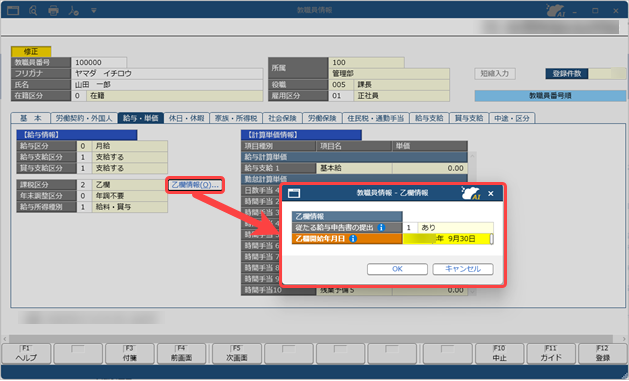Click the 乙欄情報(O)... button
The image size is (629, 381).
[x=195, y=185]
